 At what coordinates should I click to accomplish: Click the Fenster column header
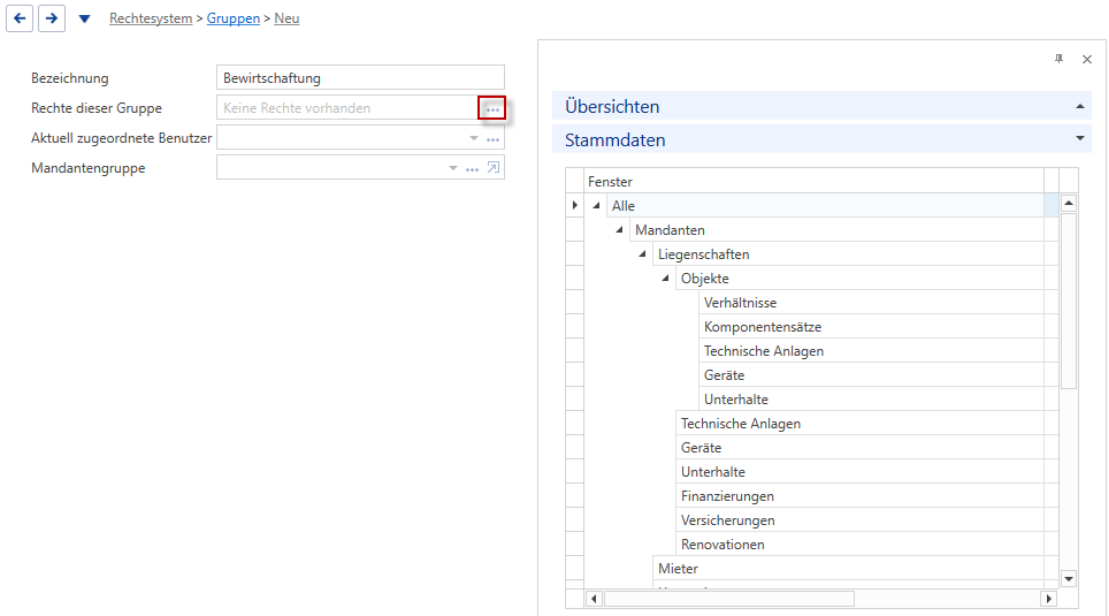pos(813,181)
